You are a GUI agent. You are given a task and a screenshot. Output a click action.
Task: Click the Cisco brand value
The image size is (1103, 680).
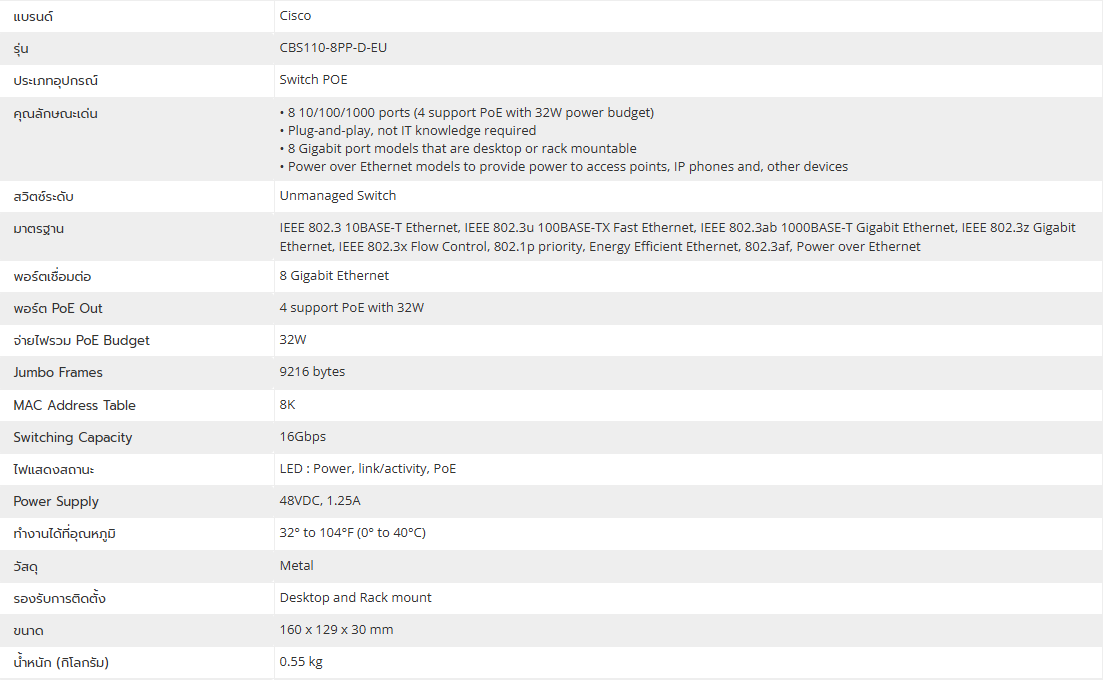(295, 16)
